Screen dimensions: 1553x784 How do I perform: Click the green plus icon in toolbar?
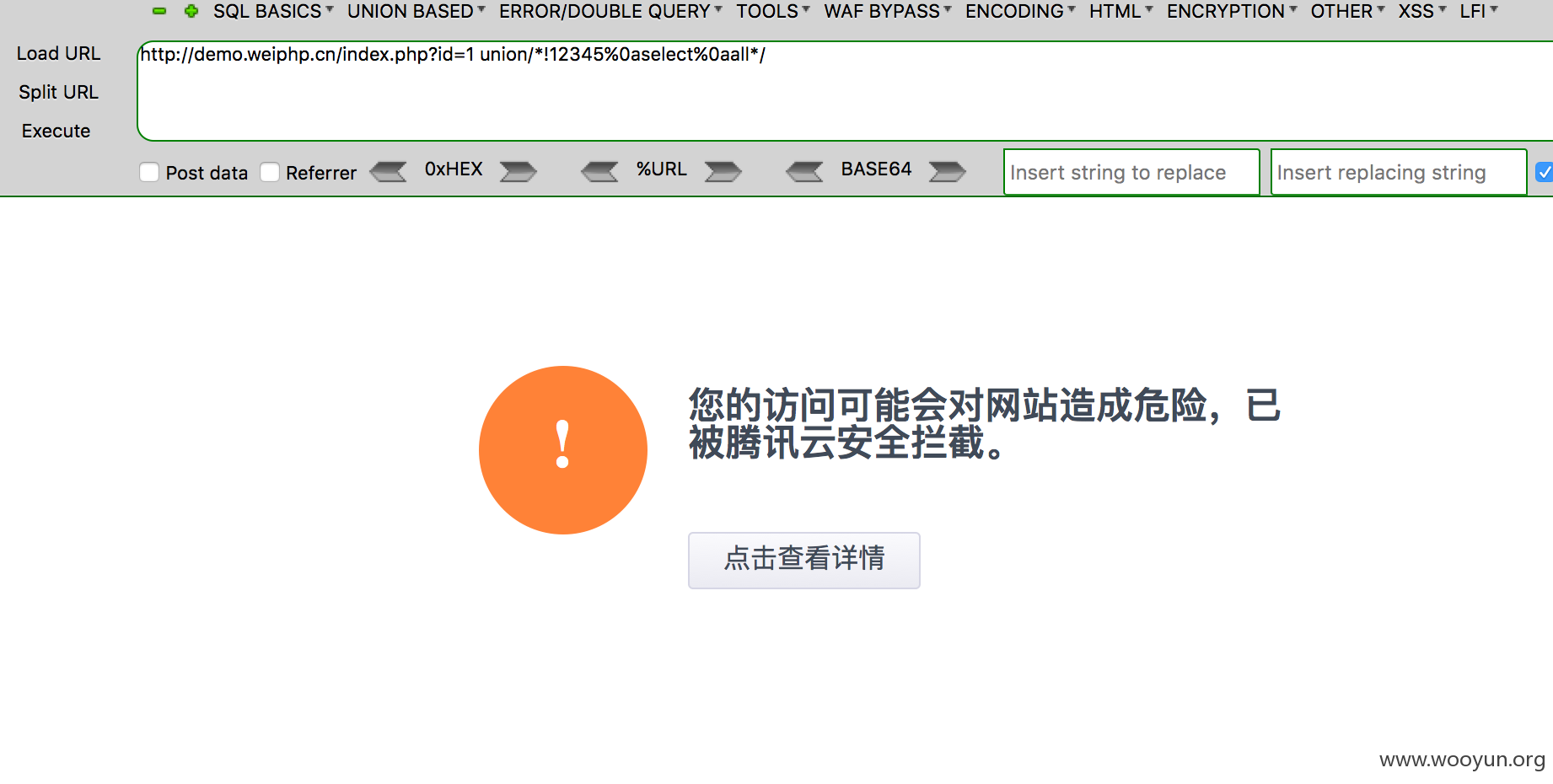191,11
